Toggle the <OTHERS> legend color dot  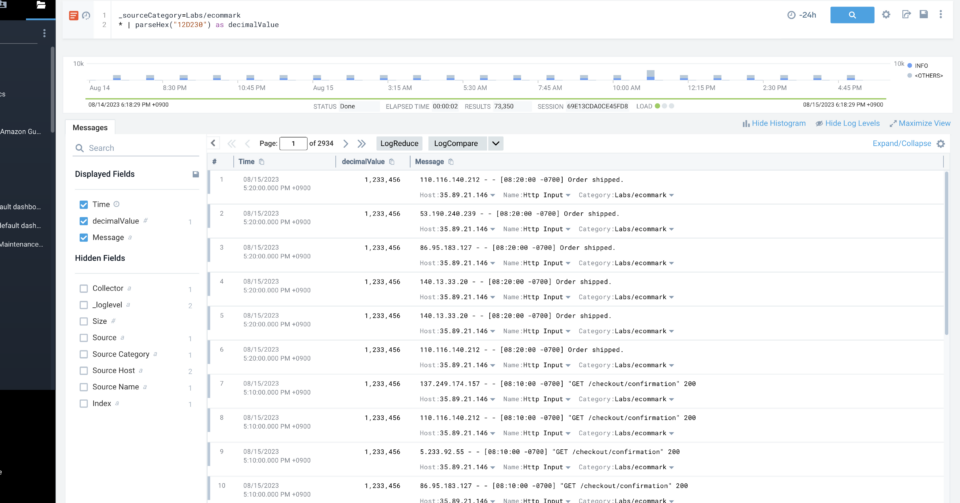910,75
